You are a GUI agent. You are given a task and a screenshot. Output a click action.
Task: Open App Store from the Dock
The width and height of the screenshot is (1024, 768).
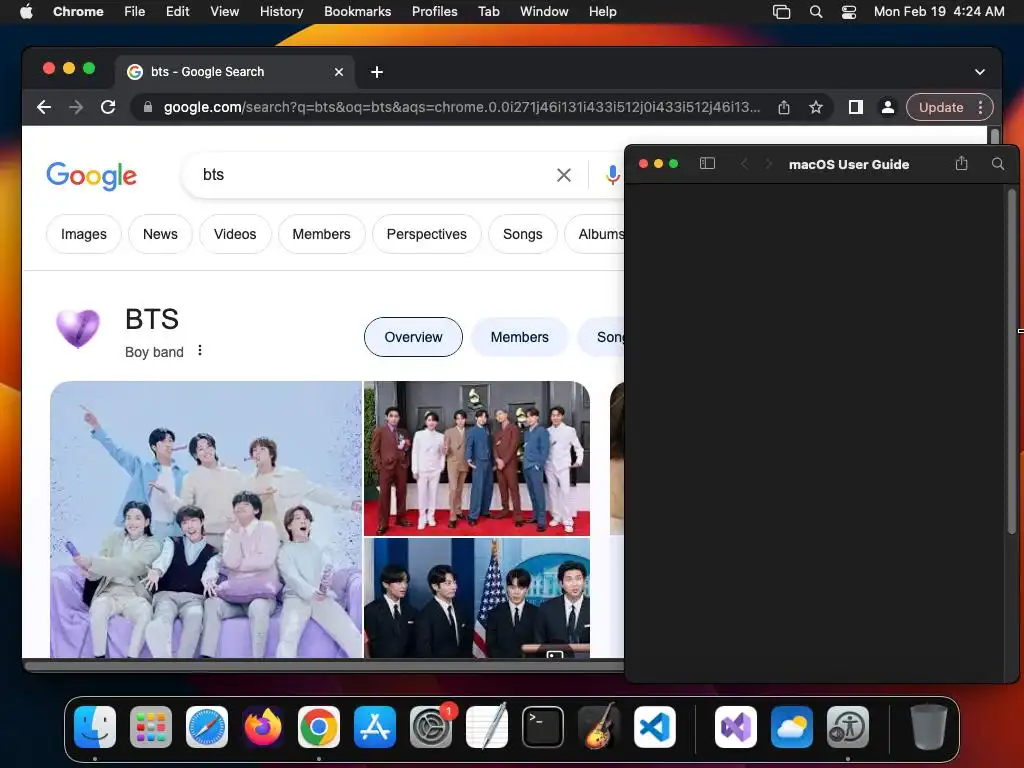click(x=375, y=726)
